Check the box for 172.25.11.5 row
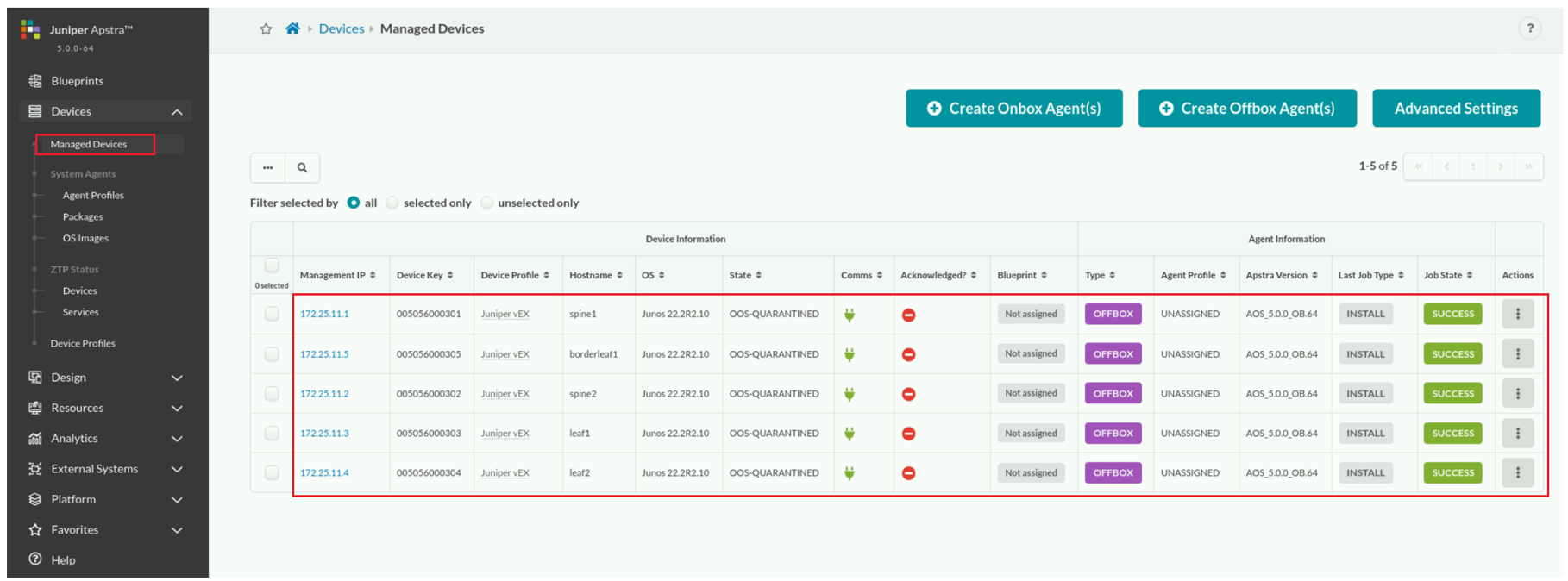This screenshot has width=1568, height=581. pyautogui.click(x=272, y=353)
